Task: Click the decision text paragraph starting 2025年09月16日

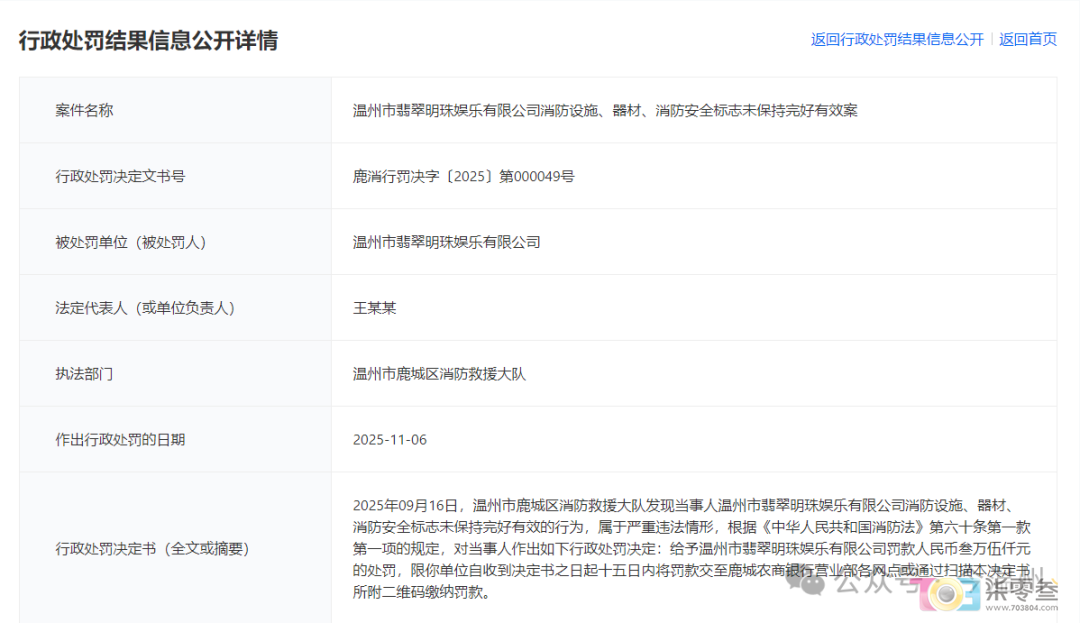Action: pos(690,549)
